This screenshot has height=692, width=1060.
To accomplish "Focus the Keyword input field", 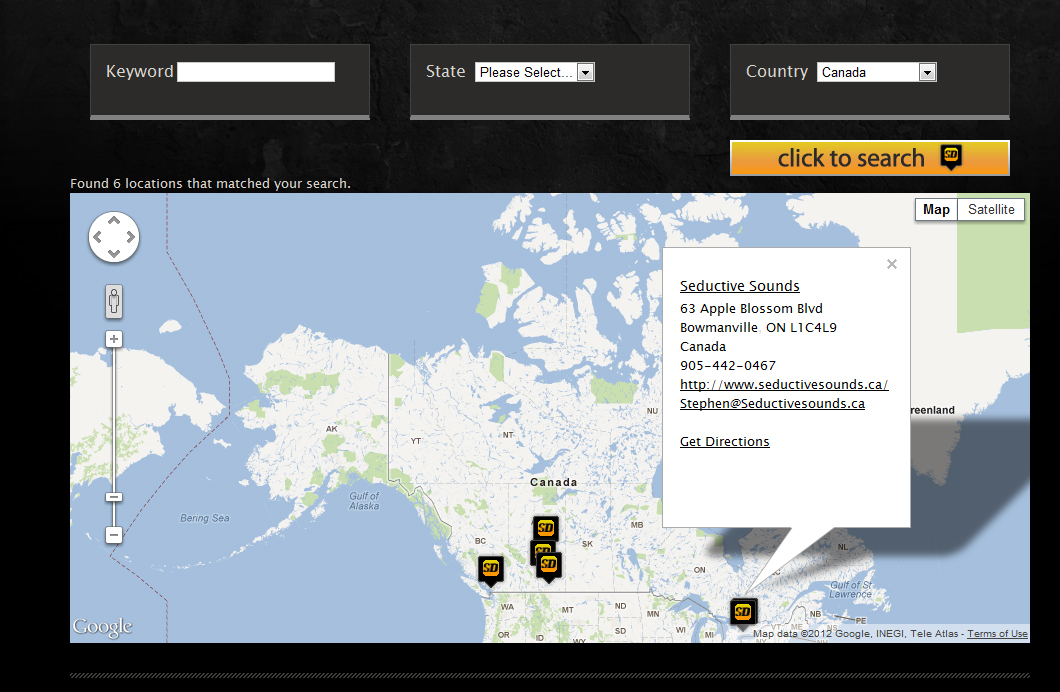I will pyautogui.click(x=256, y=72).
